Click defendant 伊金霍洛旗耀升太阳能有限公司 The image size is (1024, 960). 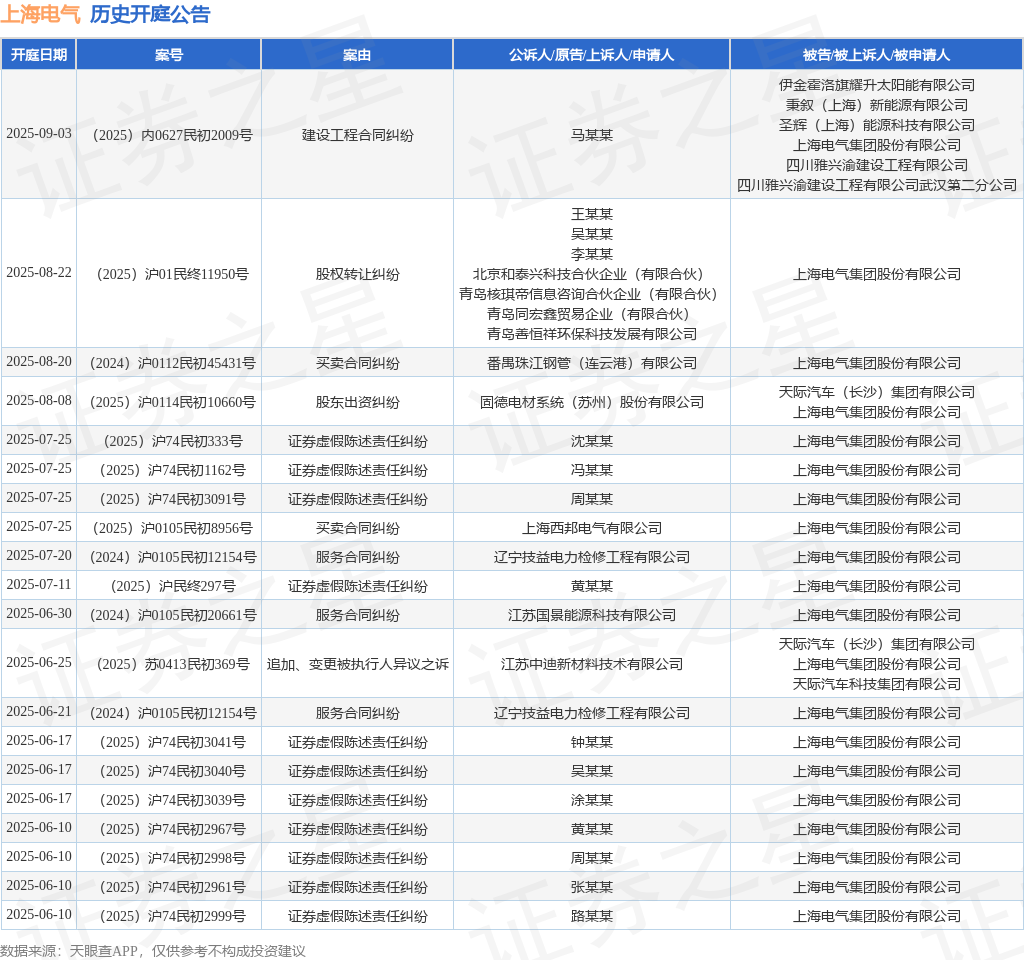coord(876,85)
